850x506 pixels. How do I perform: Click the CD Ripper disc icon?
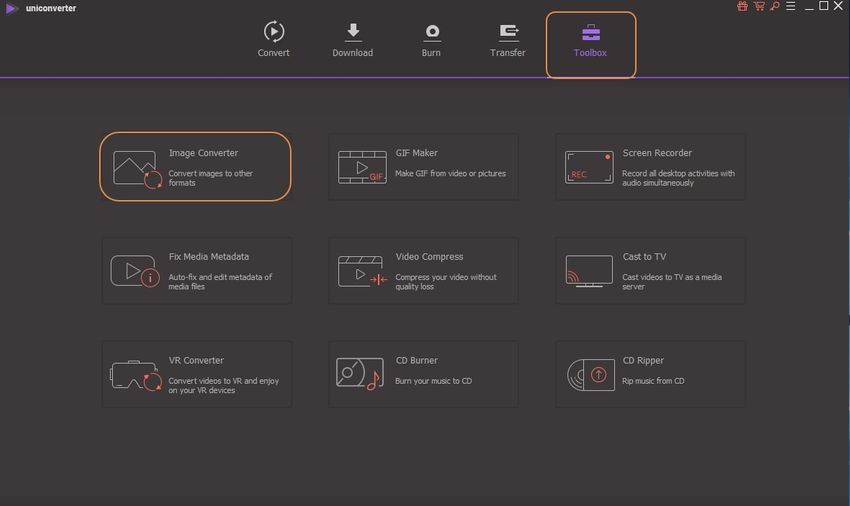coord(589,375)
